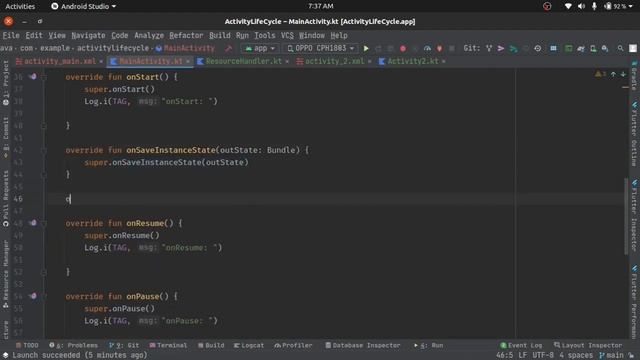Go to next highlighted error arrow
Image resolution: width=640 pixels, height=360 pixels.
click(623, 74)
